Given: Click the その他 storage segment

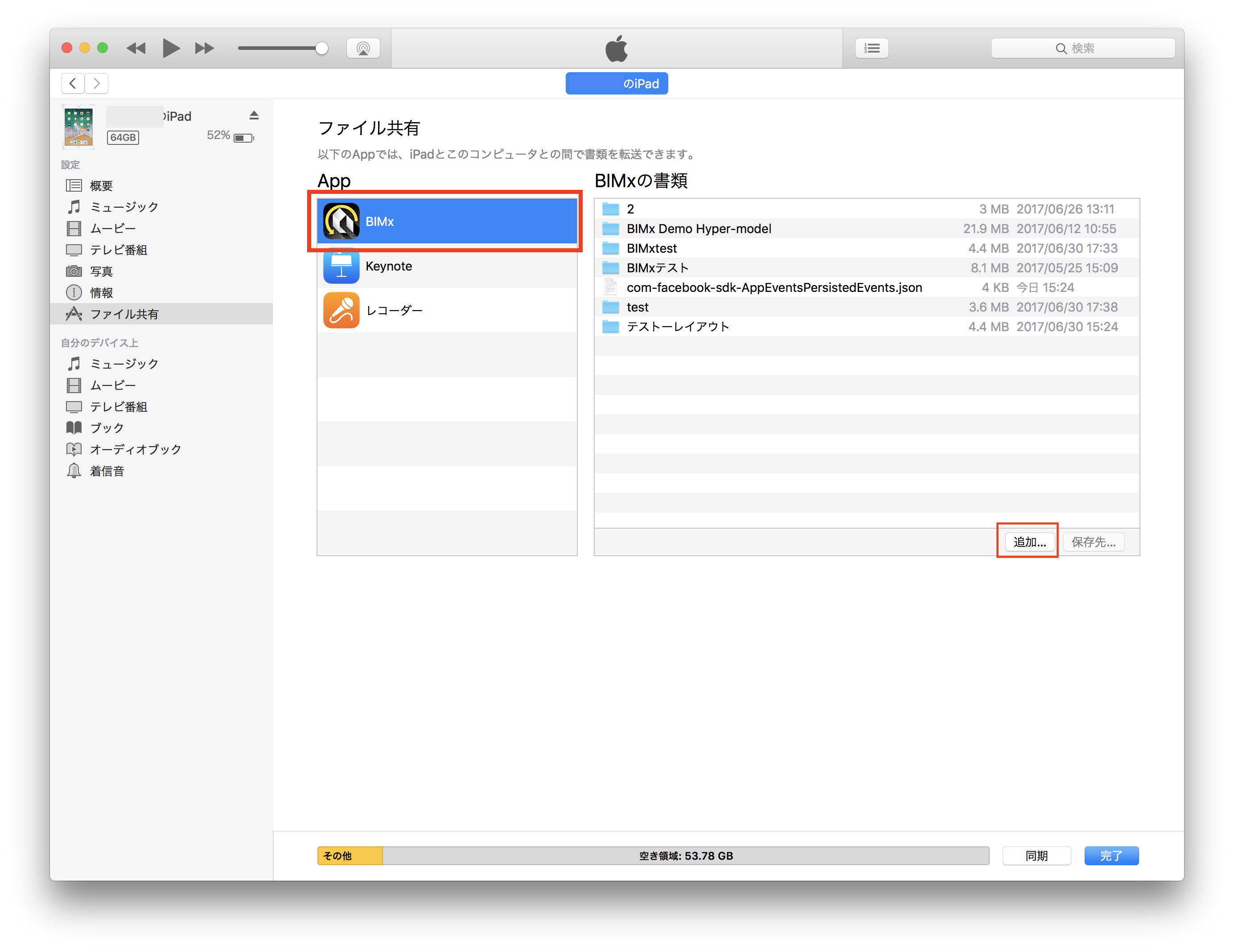Looking at the screenshot, I should (350, 855).
